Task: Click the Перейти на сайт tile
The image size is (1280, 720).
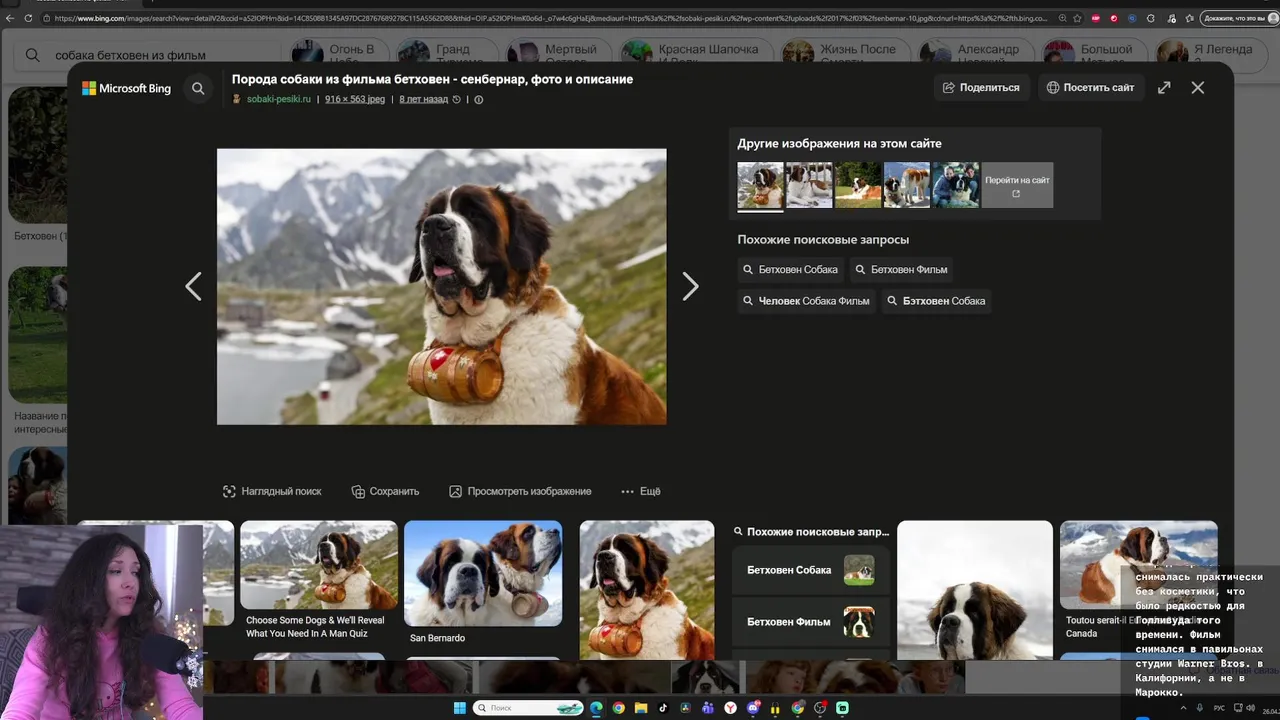Action: tap(1017, 184)
